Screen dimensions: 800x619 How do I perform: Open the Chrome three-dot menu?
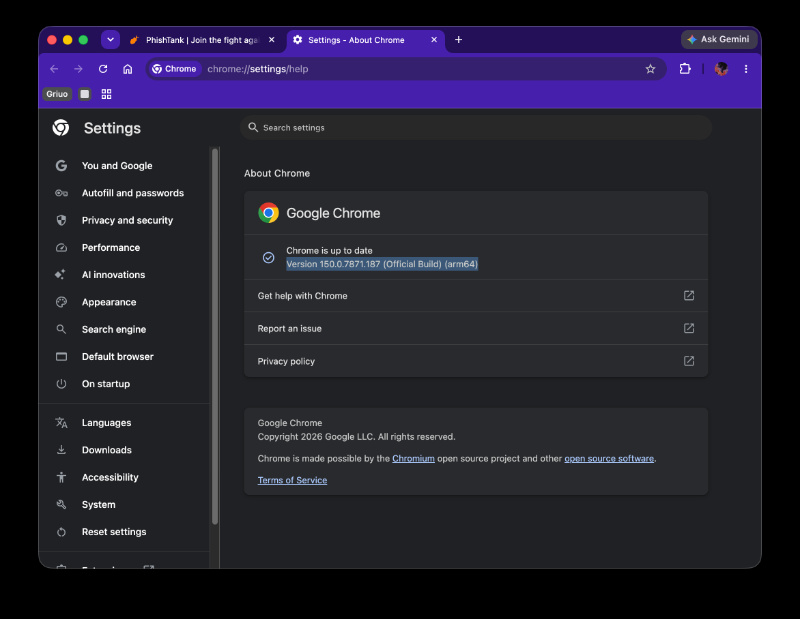click(746, 69)
